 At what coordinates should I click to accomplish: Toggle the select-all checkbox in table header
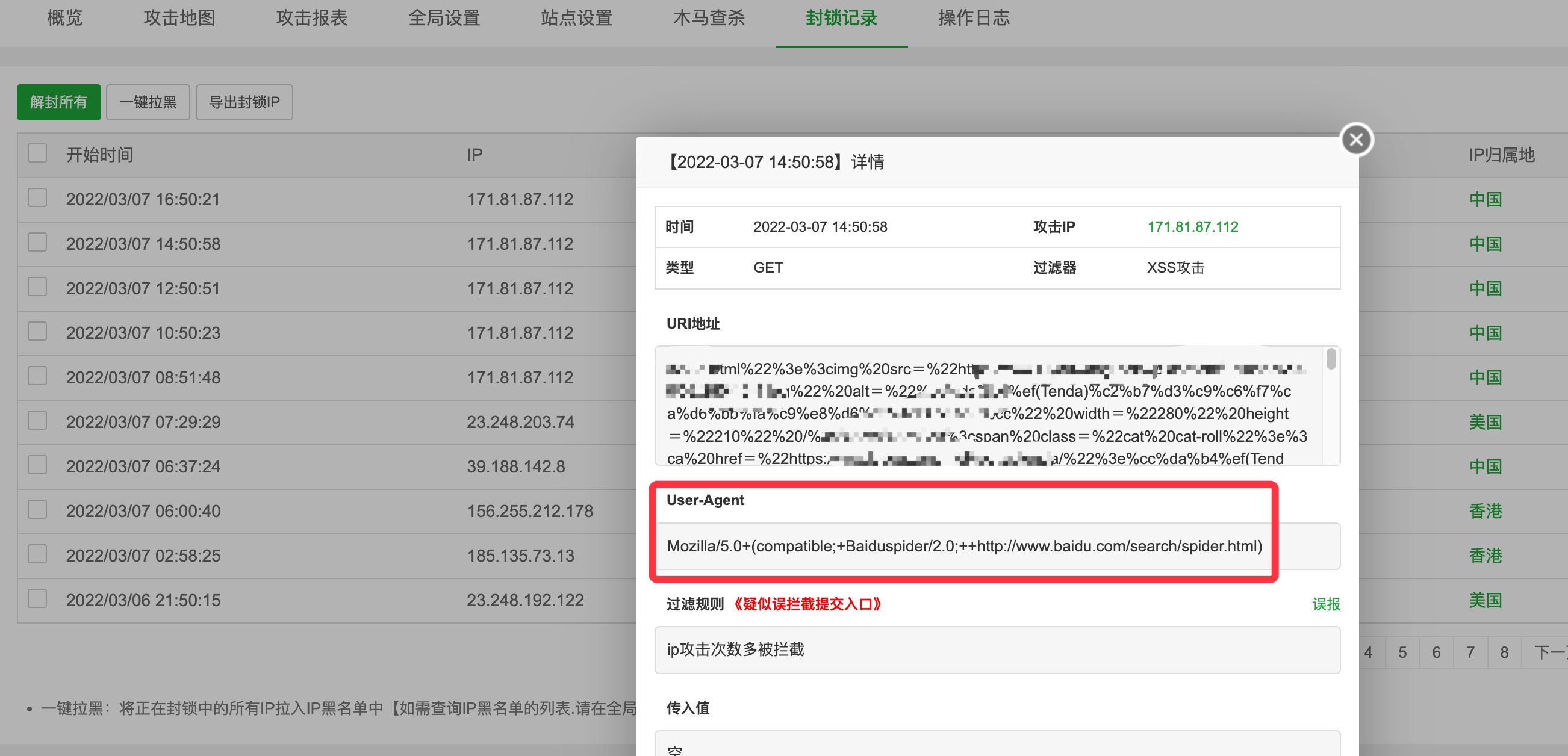point(37,153)
